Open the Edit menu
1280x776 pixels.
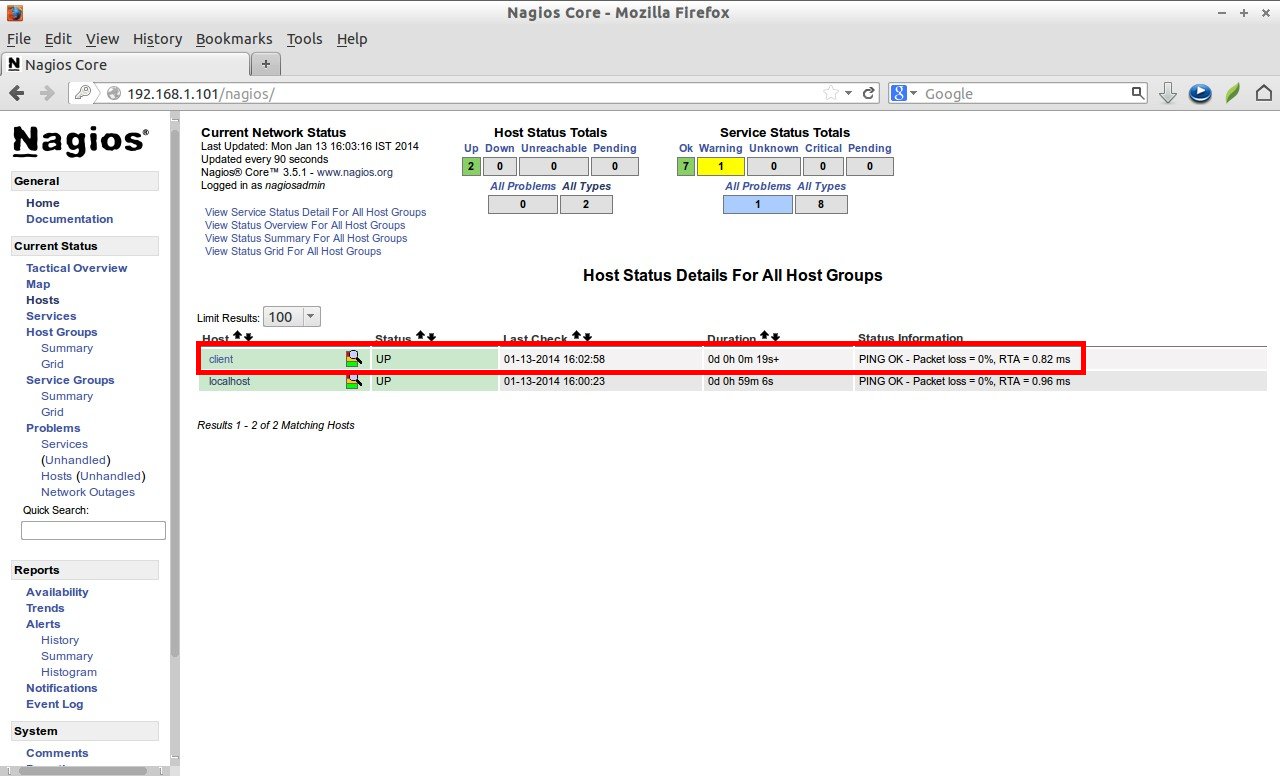[x=58, y=39]
